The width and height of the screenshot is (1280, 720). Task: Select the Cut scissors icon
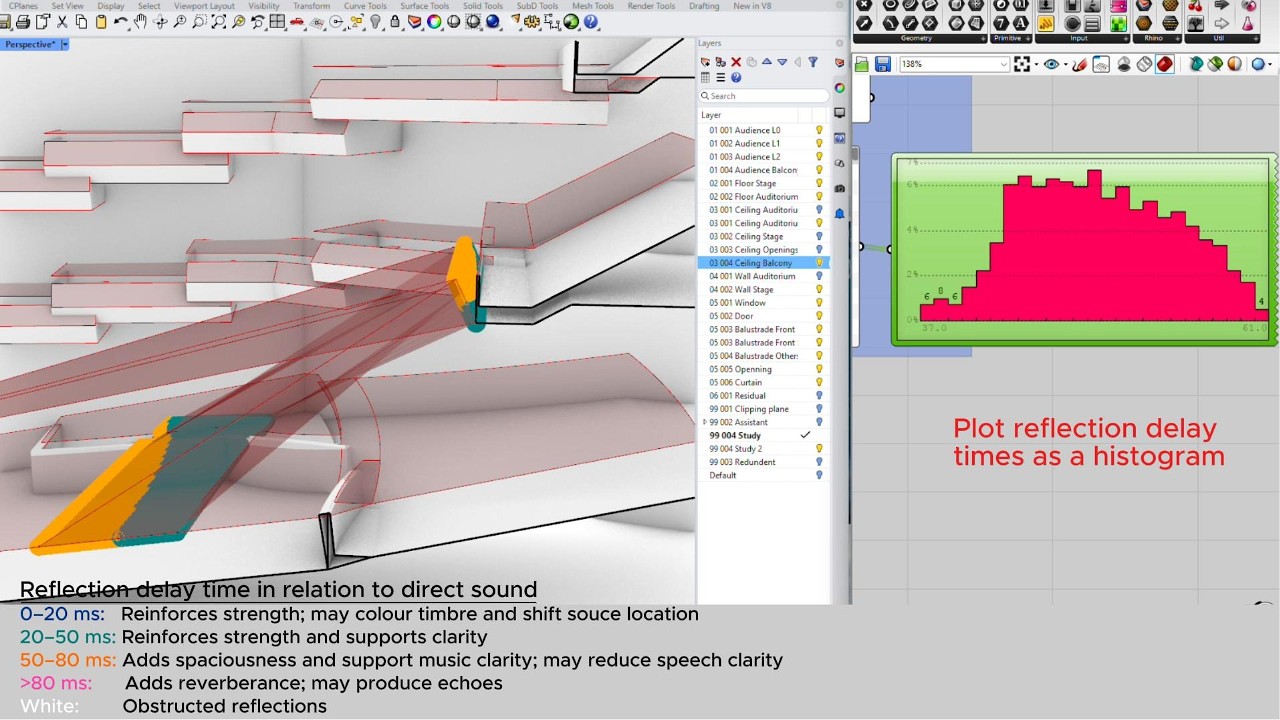pos(62,22)
